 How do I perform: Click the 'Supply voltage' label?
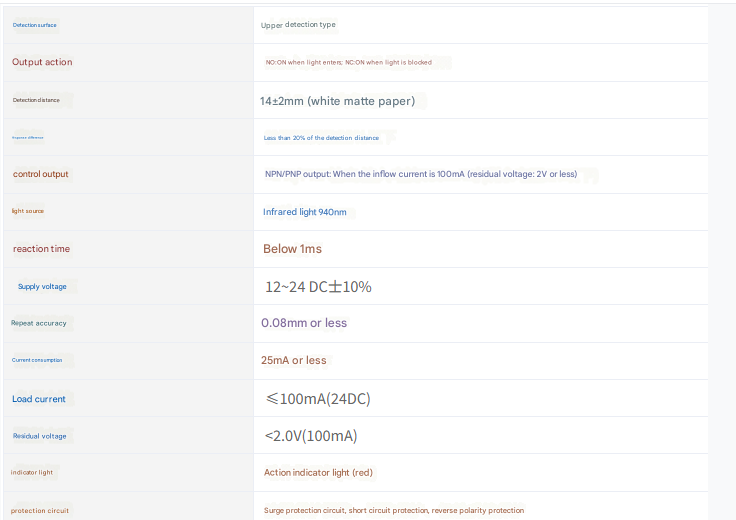[42, 287]
